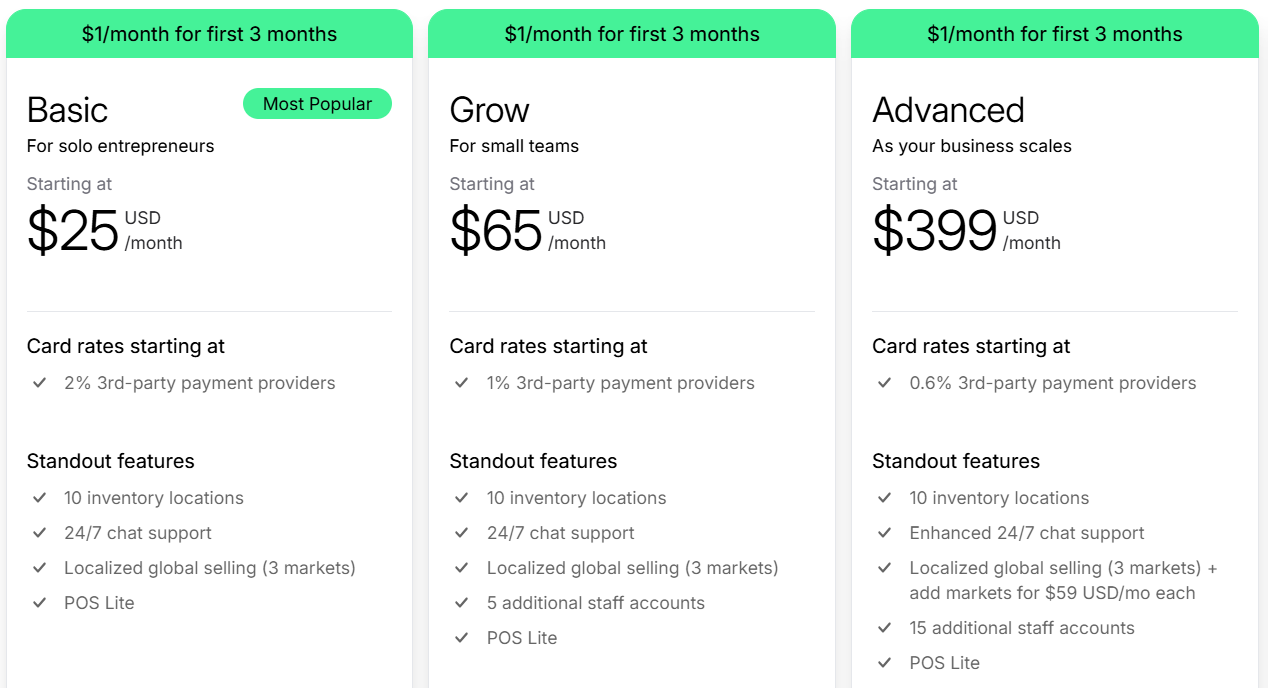The image size is (1268, 688).
Task: Click the checkmark next to 2% 3rd-party payment providers
Action: (x=40, y=382)
